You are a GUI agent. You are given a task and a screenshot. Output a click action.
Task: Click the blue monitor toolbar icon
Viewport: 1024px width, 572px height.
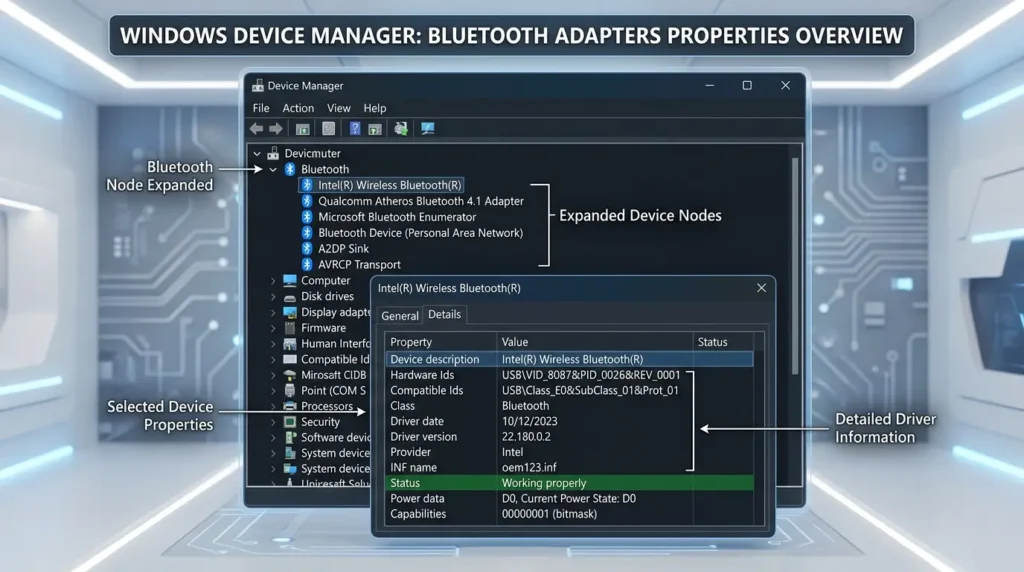(x=428, y=129)
